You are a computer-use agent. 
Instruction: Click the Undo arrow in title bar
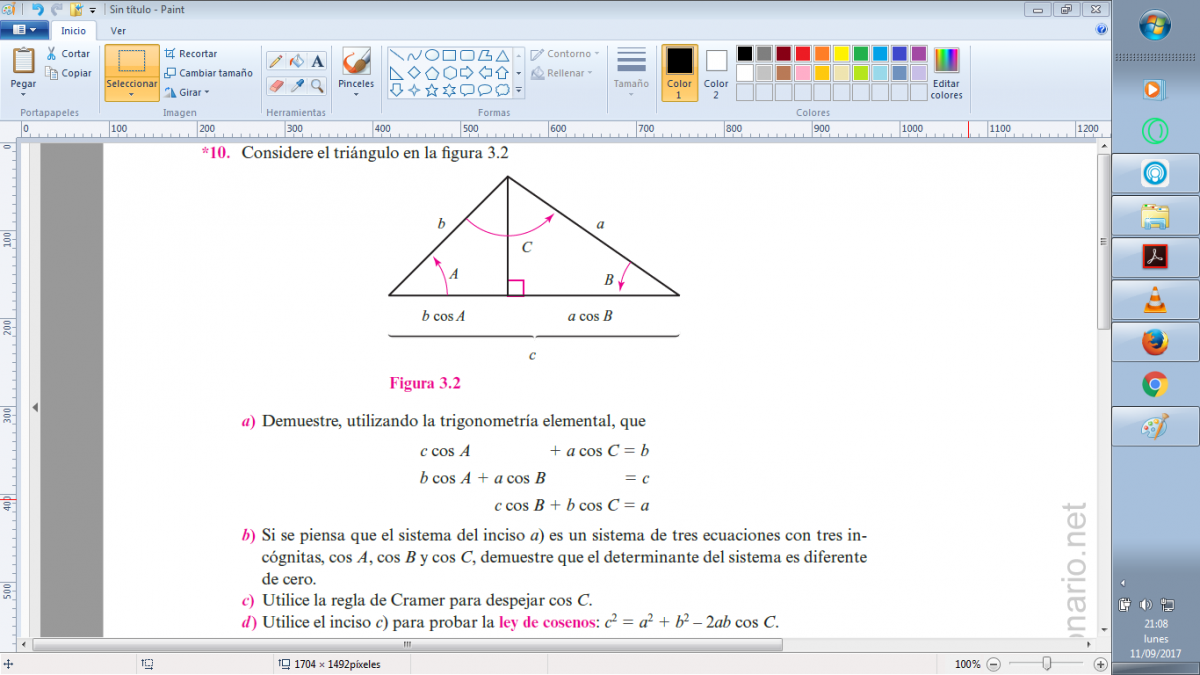pos(38,9)
